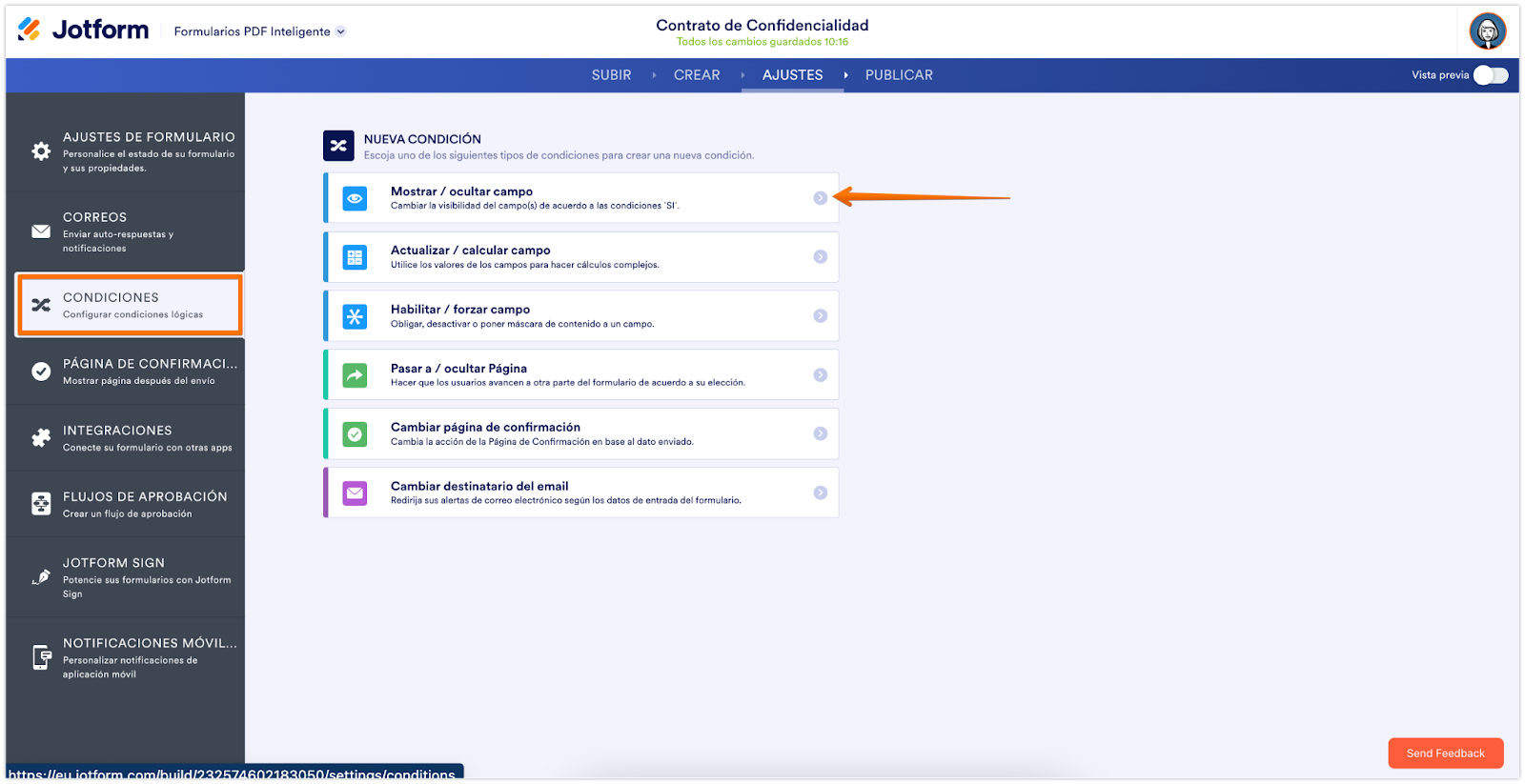1525x784 pixels.
Task: Click the Flujos de Aprobación icon
Action: (41, 504)
